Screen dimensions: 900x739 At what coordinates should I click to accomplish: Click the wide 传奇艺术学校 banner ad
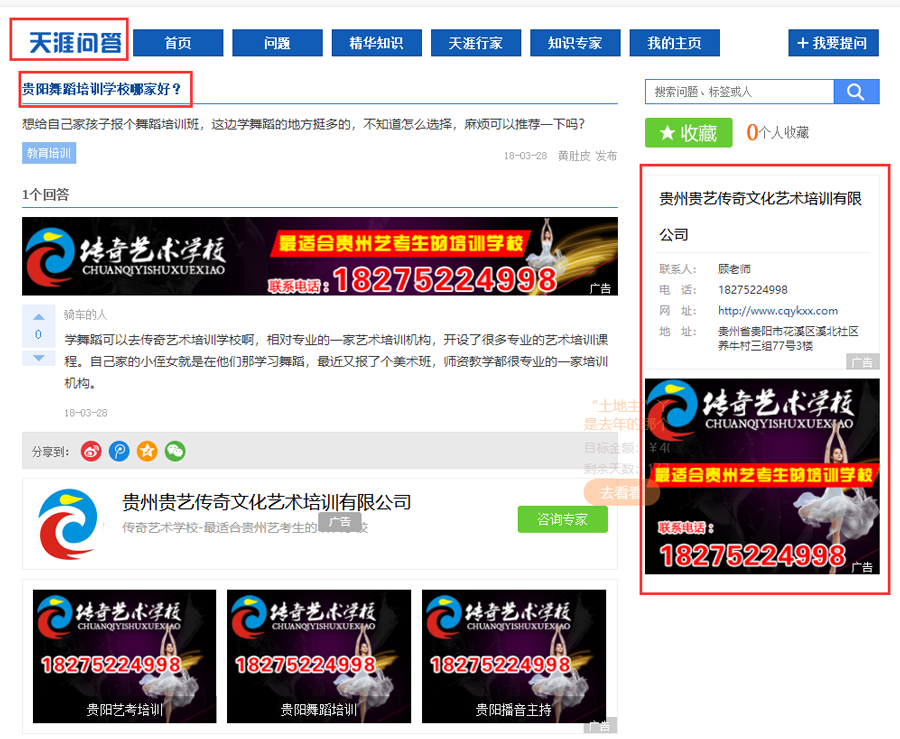coord(320,256)
